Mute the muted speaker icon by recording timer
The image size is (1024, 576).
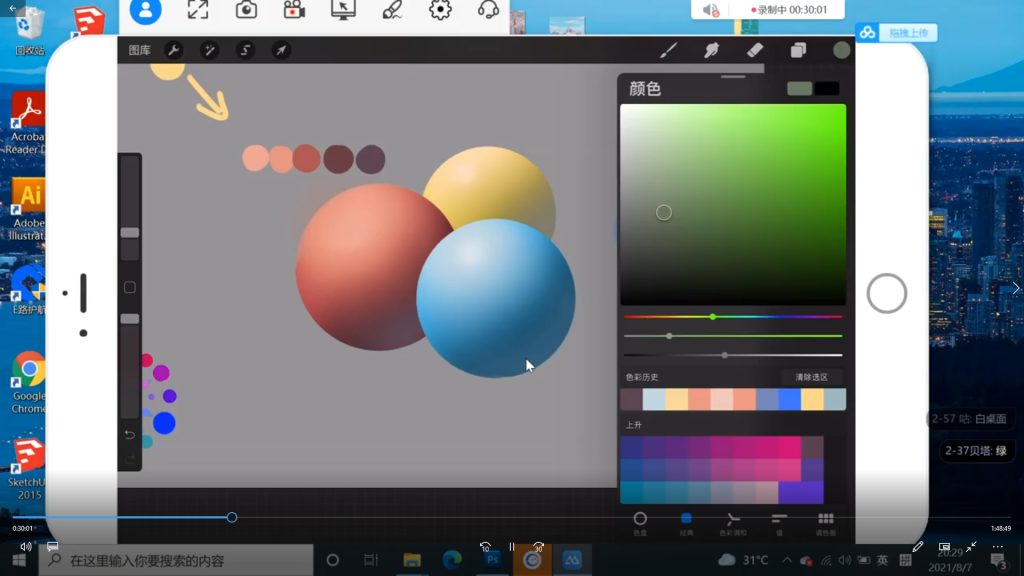711,10
